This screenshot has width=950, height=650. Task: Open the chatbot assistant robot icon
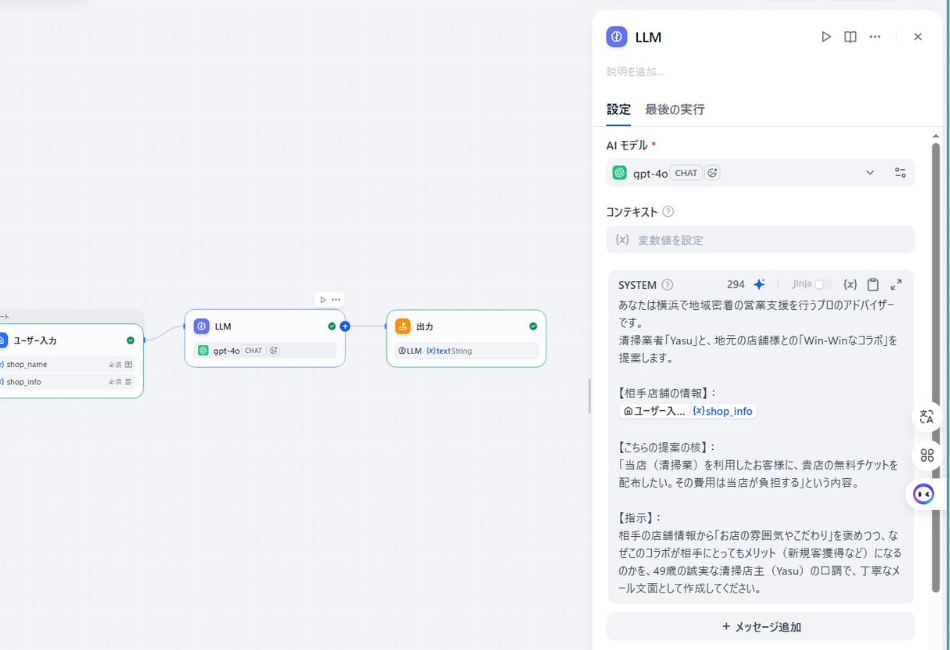point(922,492)
